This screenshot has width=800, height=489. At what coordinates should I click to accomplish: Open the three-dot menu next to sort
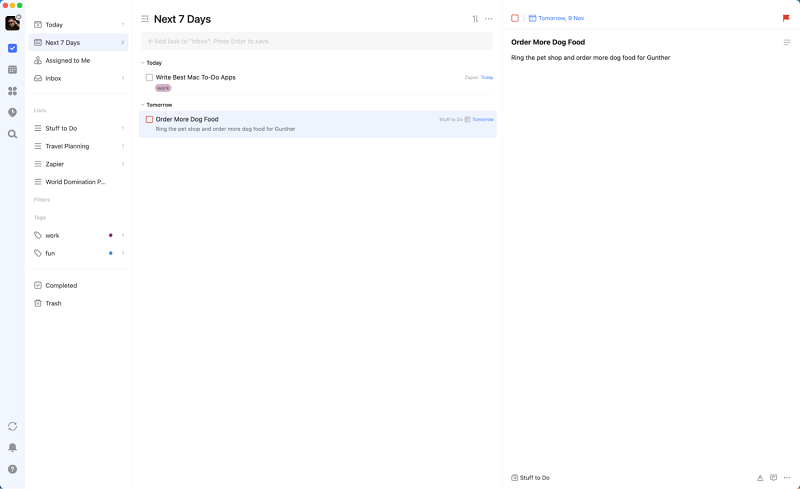click(x=489, y=19)
